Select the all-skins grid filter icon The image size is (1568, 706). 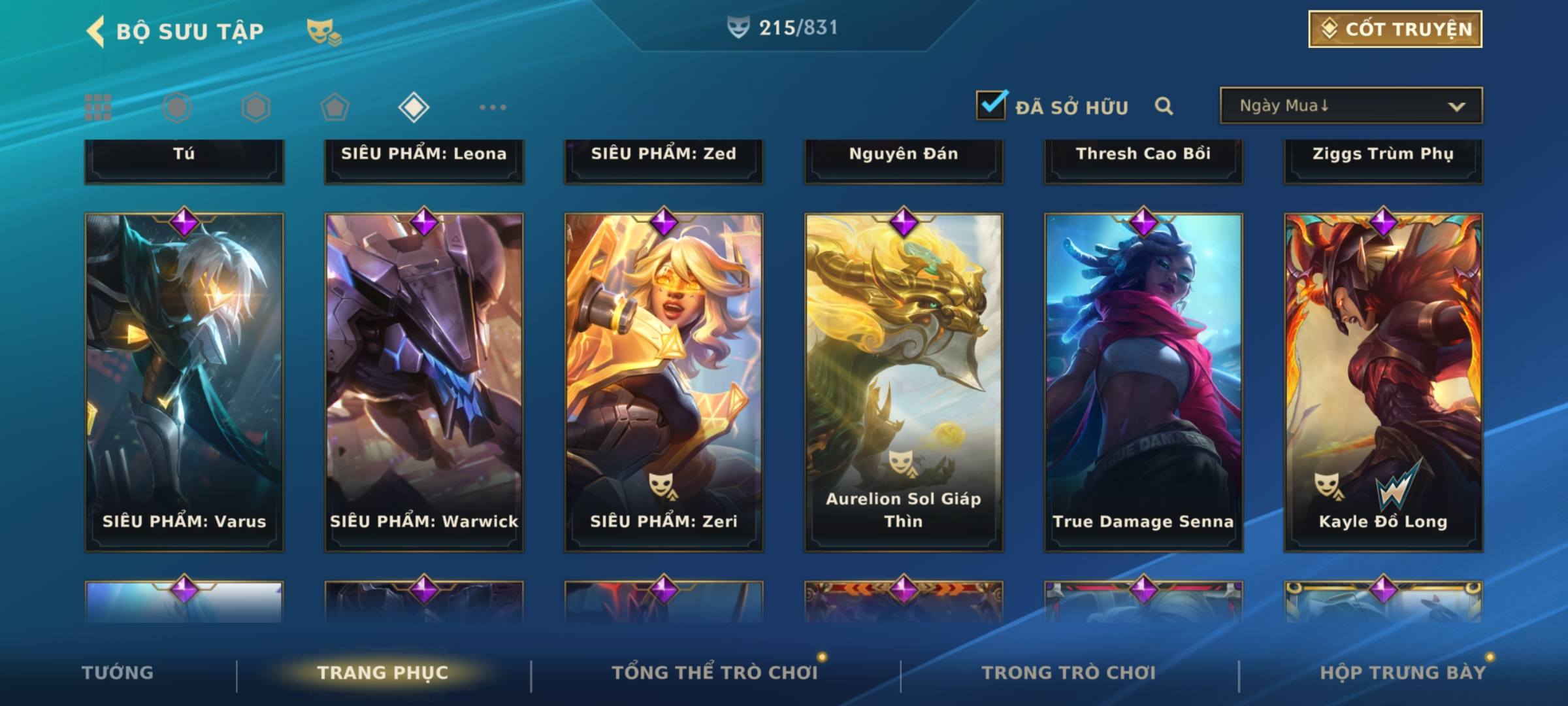(x=98, y=107)
